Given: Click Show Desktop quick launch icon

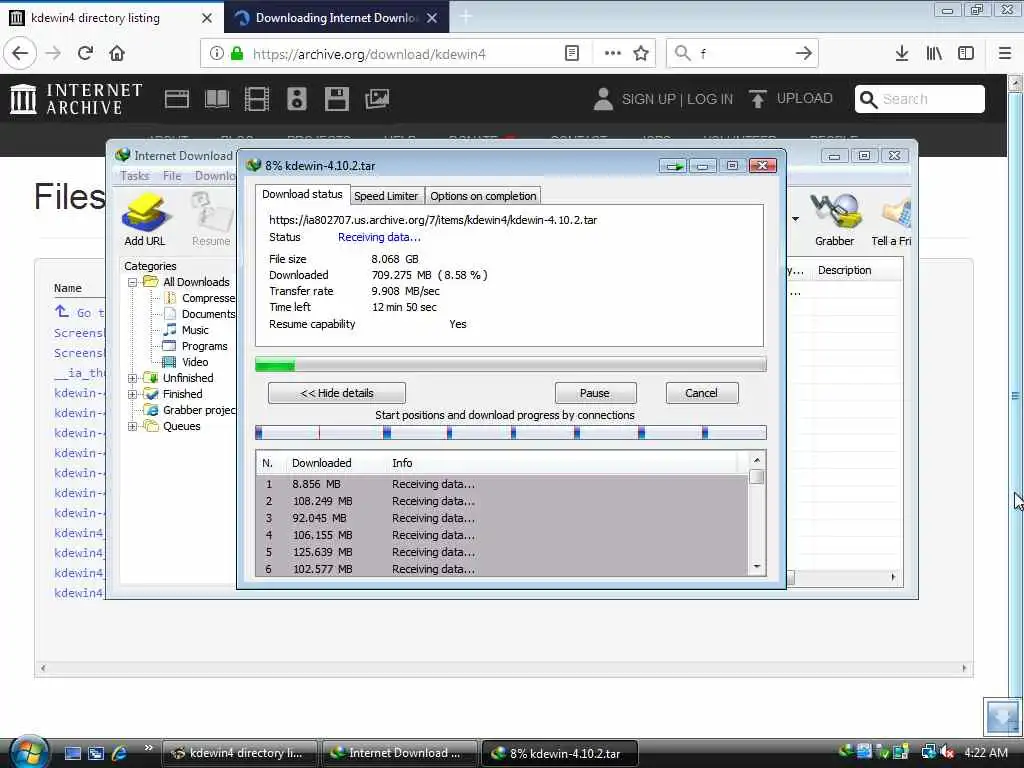Looking at the screenshot, I should (x=72, y=753).
